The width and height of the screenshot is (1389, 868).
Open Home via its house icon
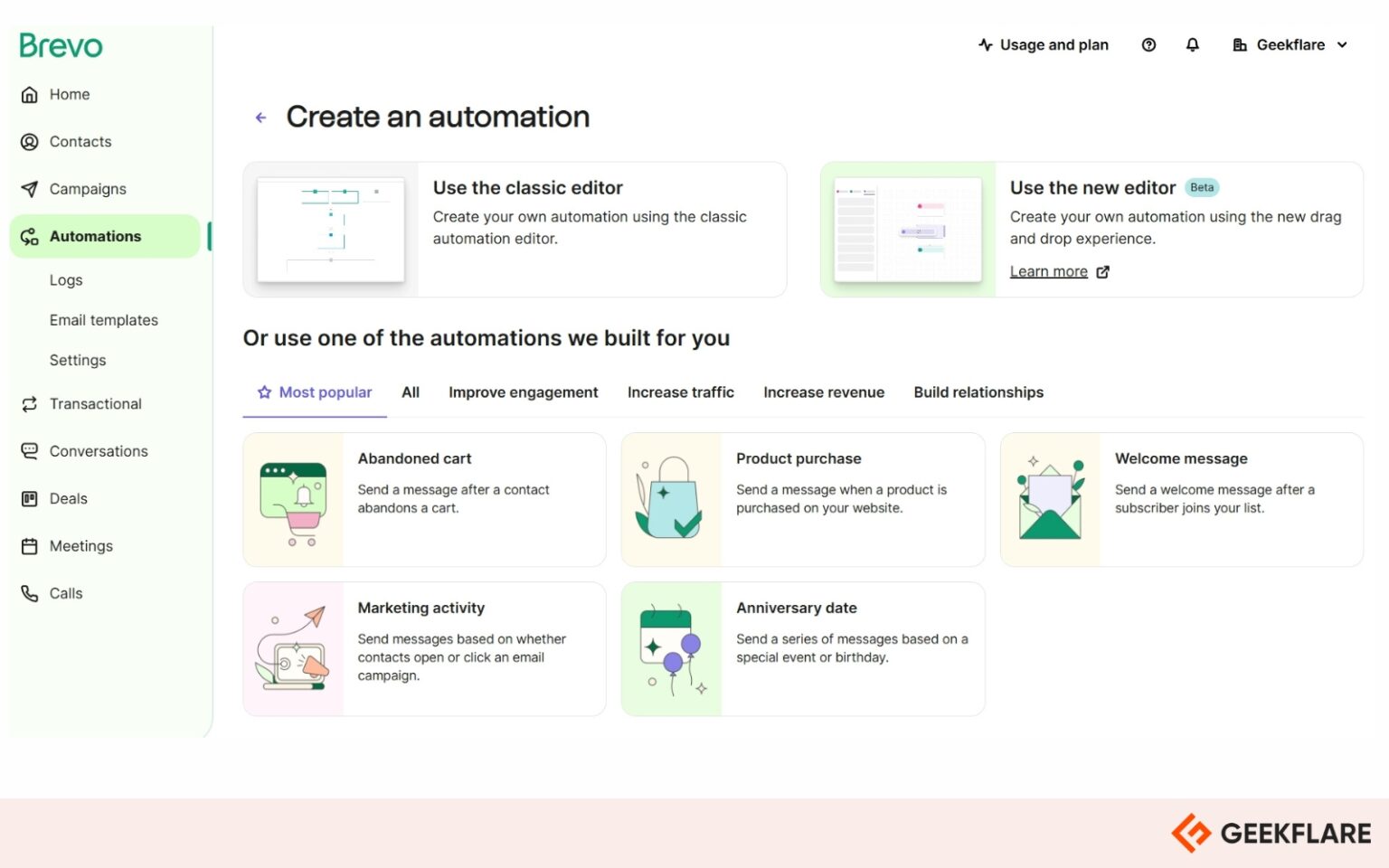click(x=30, y=94)
